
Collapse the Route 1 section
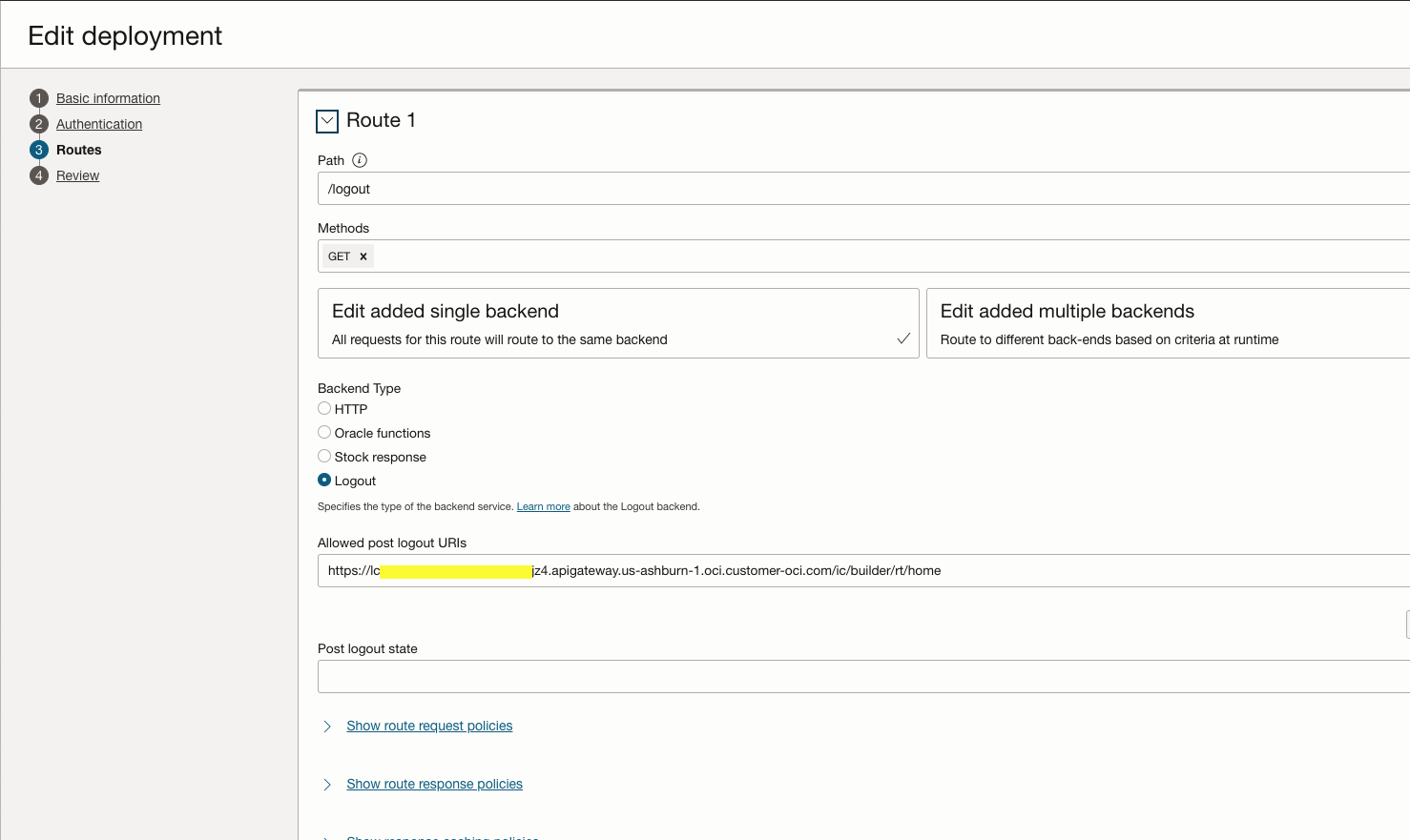point(327,121)
